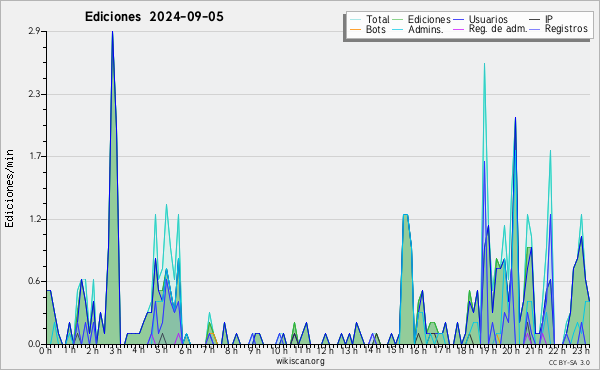Click the magenta Reg. de adm. swatch

458,29
